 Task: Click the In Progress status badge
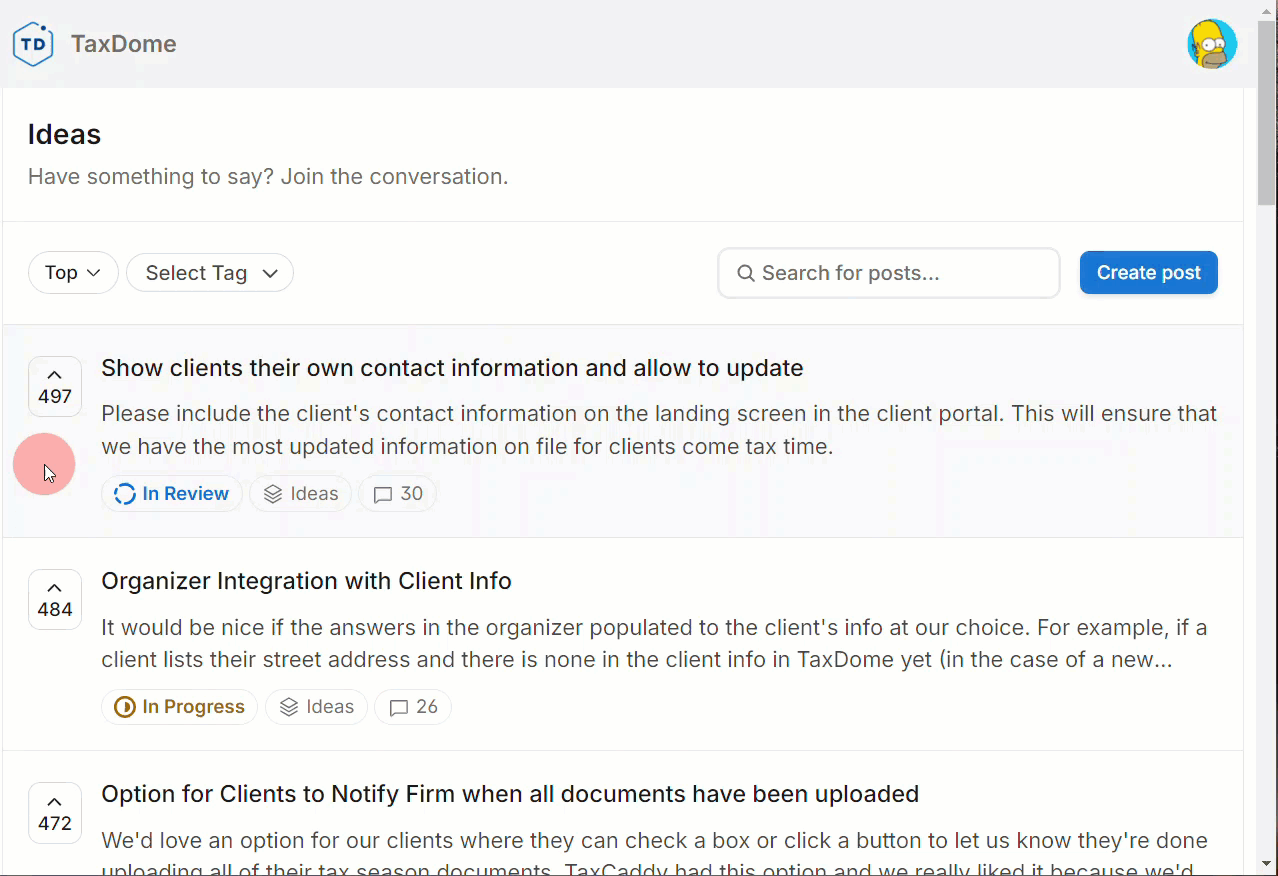click(x=180, y=707)
